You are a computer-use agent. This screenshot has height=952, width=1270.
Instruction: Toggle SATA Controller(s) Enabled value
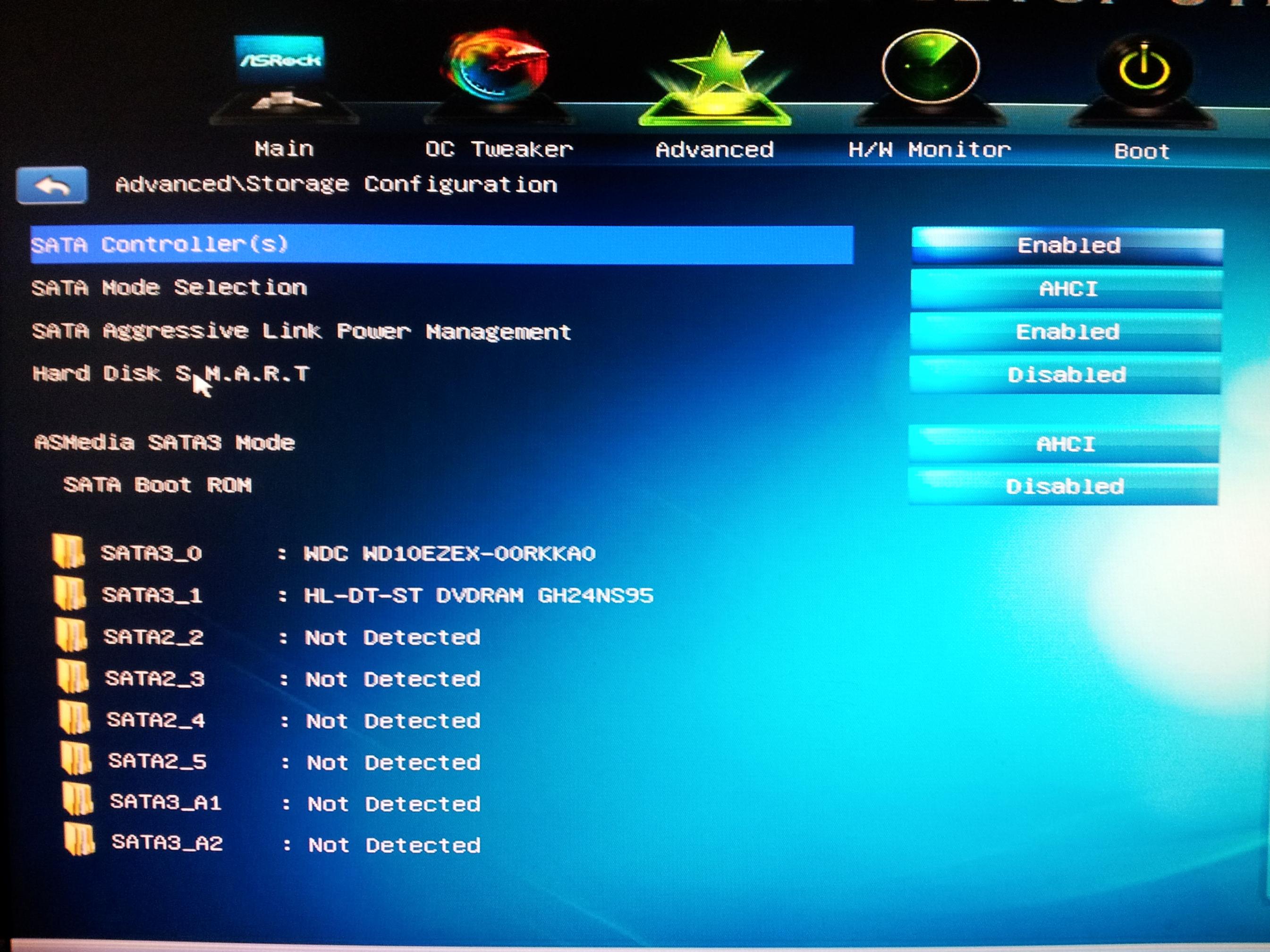(x=1067, y=246)
